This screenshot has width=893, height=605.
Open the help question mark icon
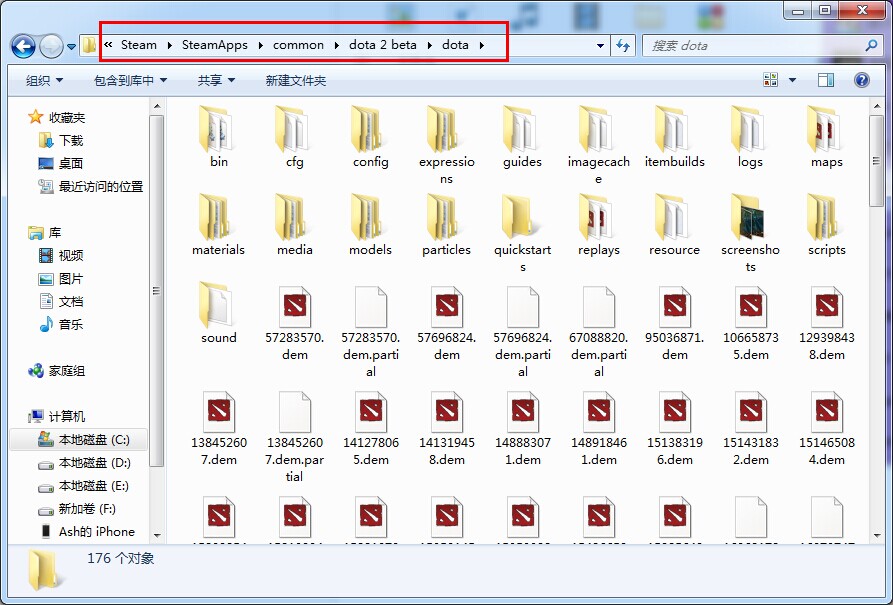coord(862,80)
